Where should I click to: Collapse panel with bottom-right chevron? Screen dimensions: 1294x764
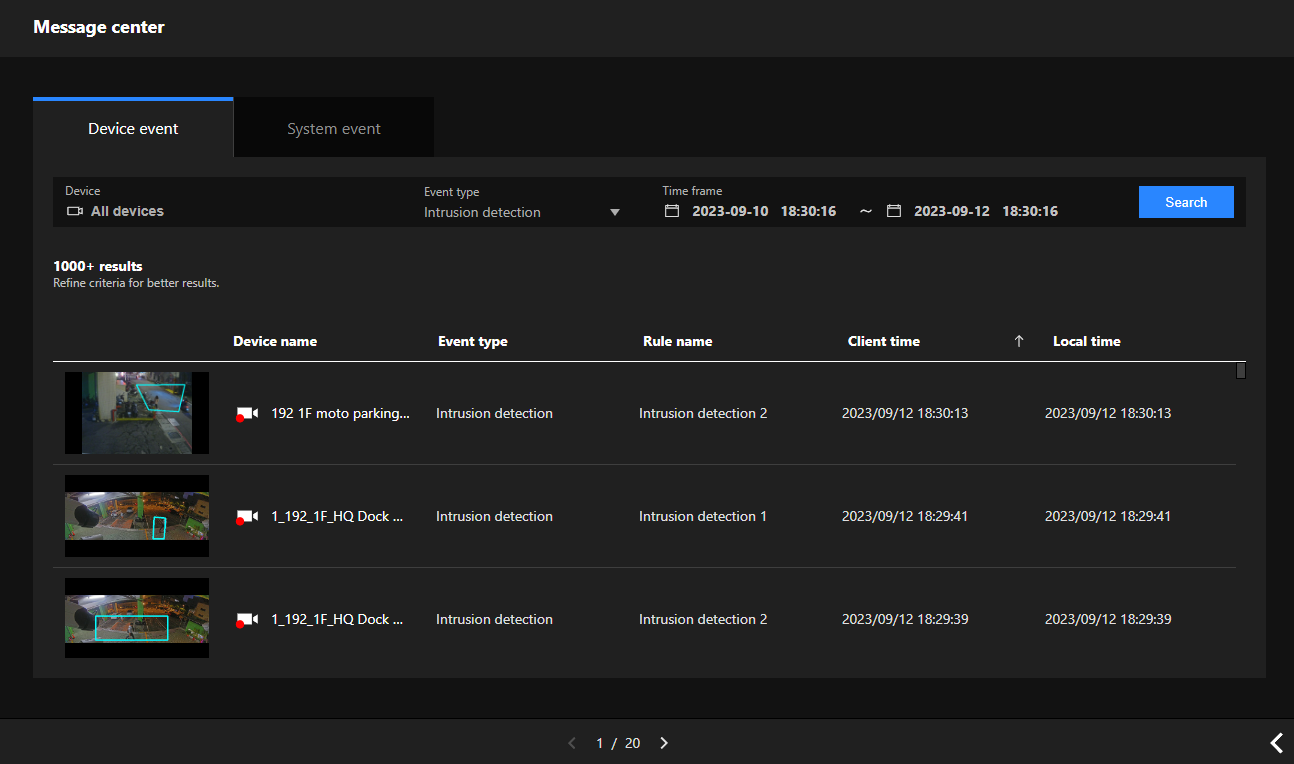point(1276,743)
